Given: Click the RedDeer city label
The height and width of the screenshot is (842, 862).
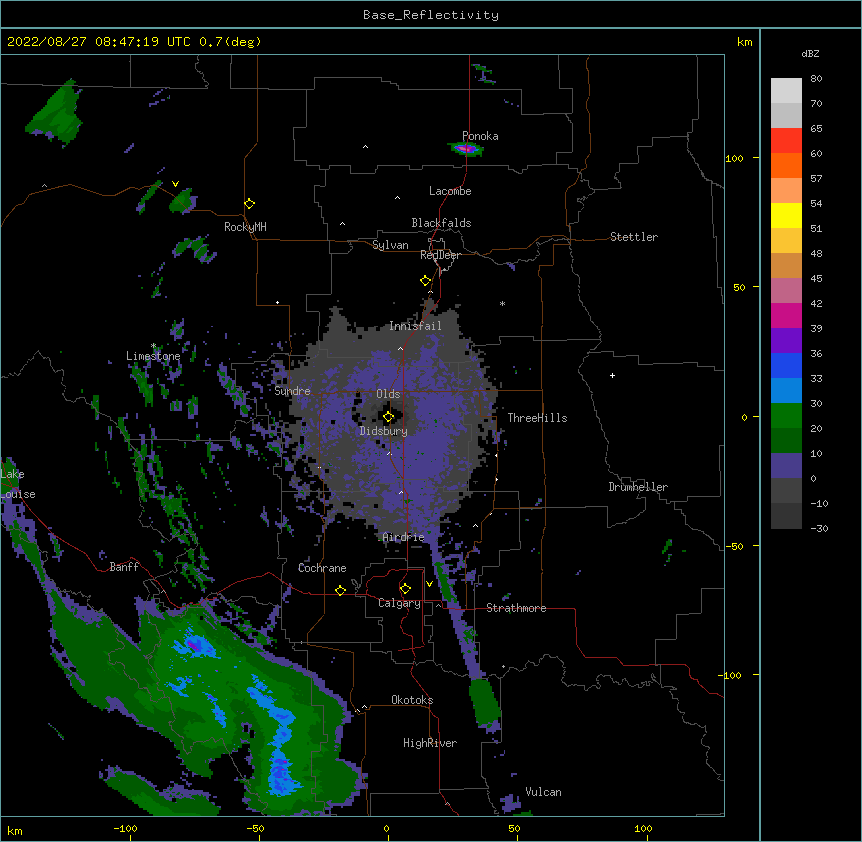Looking at the screenshot, I should click(x=440, y=255).
